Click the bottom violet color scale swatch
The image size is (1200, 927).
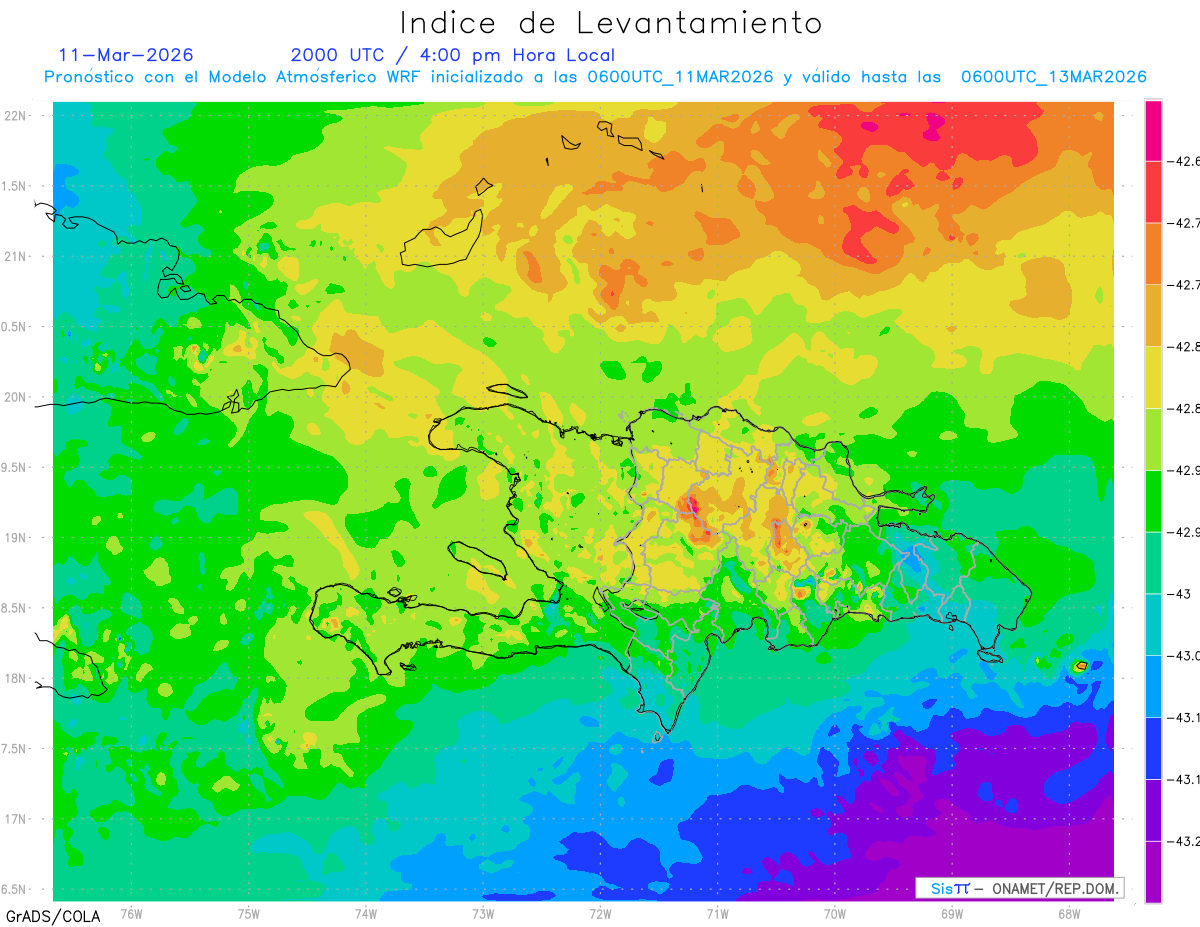coord(1153,872)
